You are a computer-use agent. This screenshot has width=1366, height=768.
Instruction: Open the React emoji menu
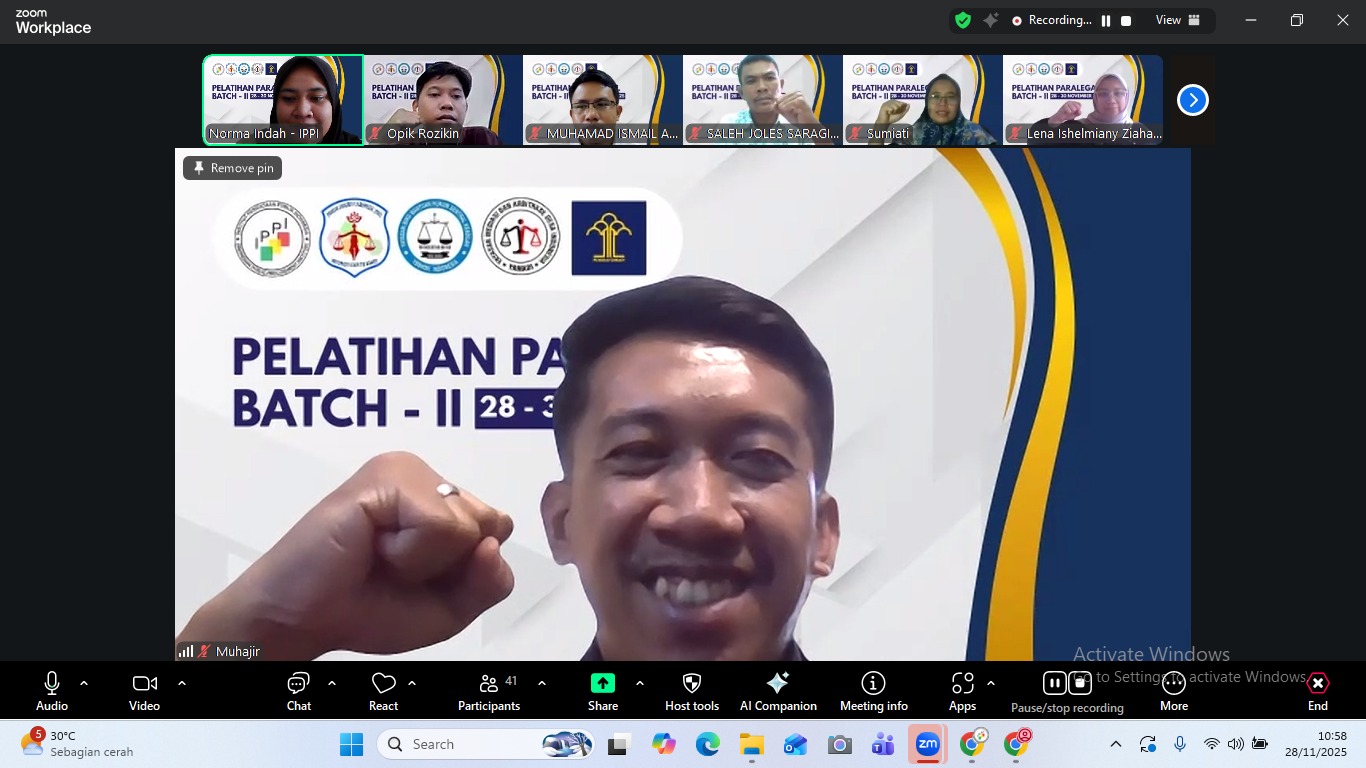click(383, 691)
